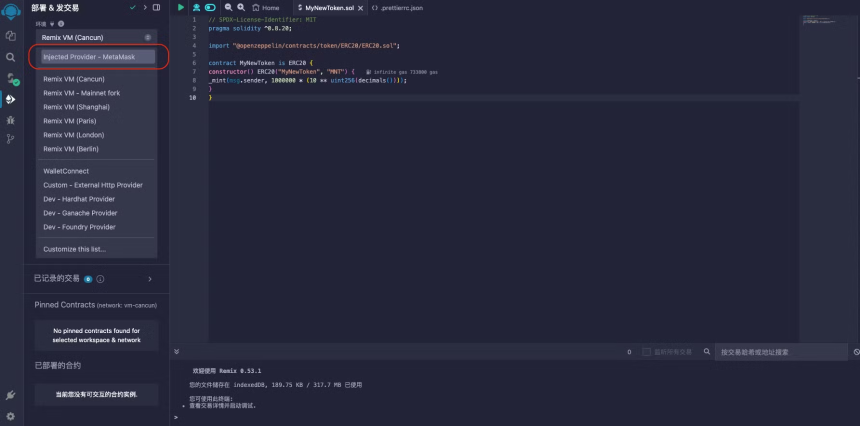This screenshot has height=426, width=860.
Task: Click the RemixAI assistant robot icon
Action: [x=196, y=8]
